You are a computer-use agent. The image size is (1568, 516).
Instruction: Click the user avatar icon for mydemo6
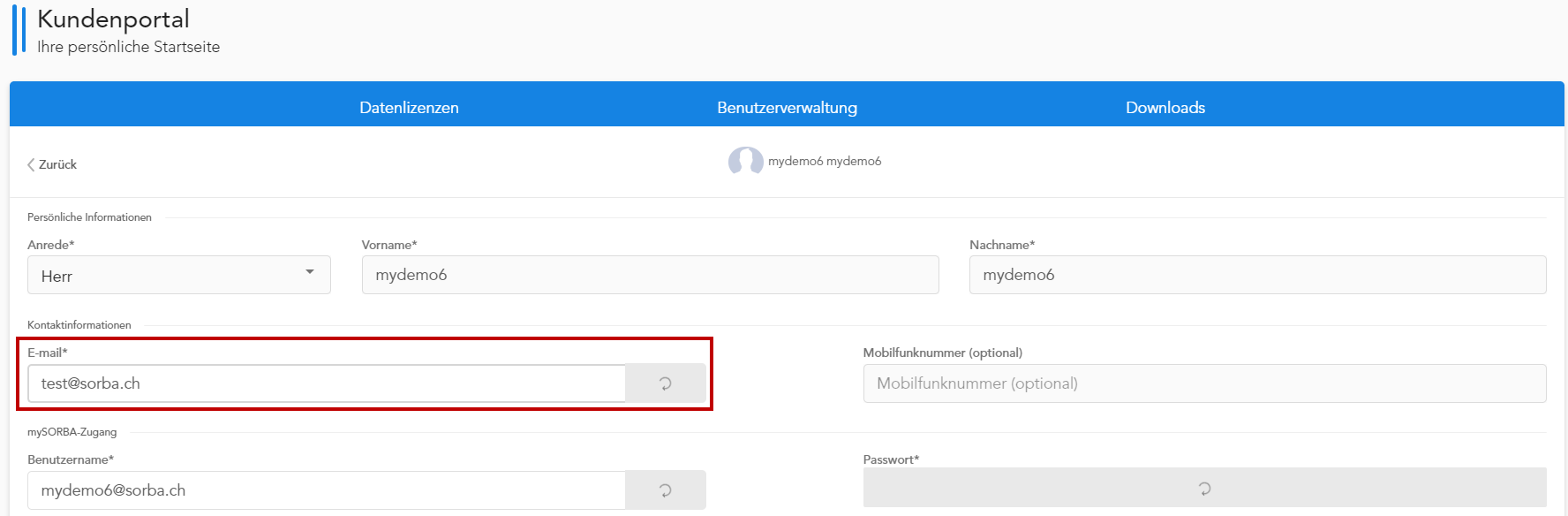[x=745, y=161]
